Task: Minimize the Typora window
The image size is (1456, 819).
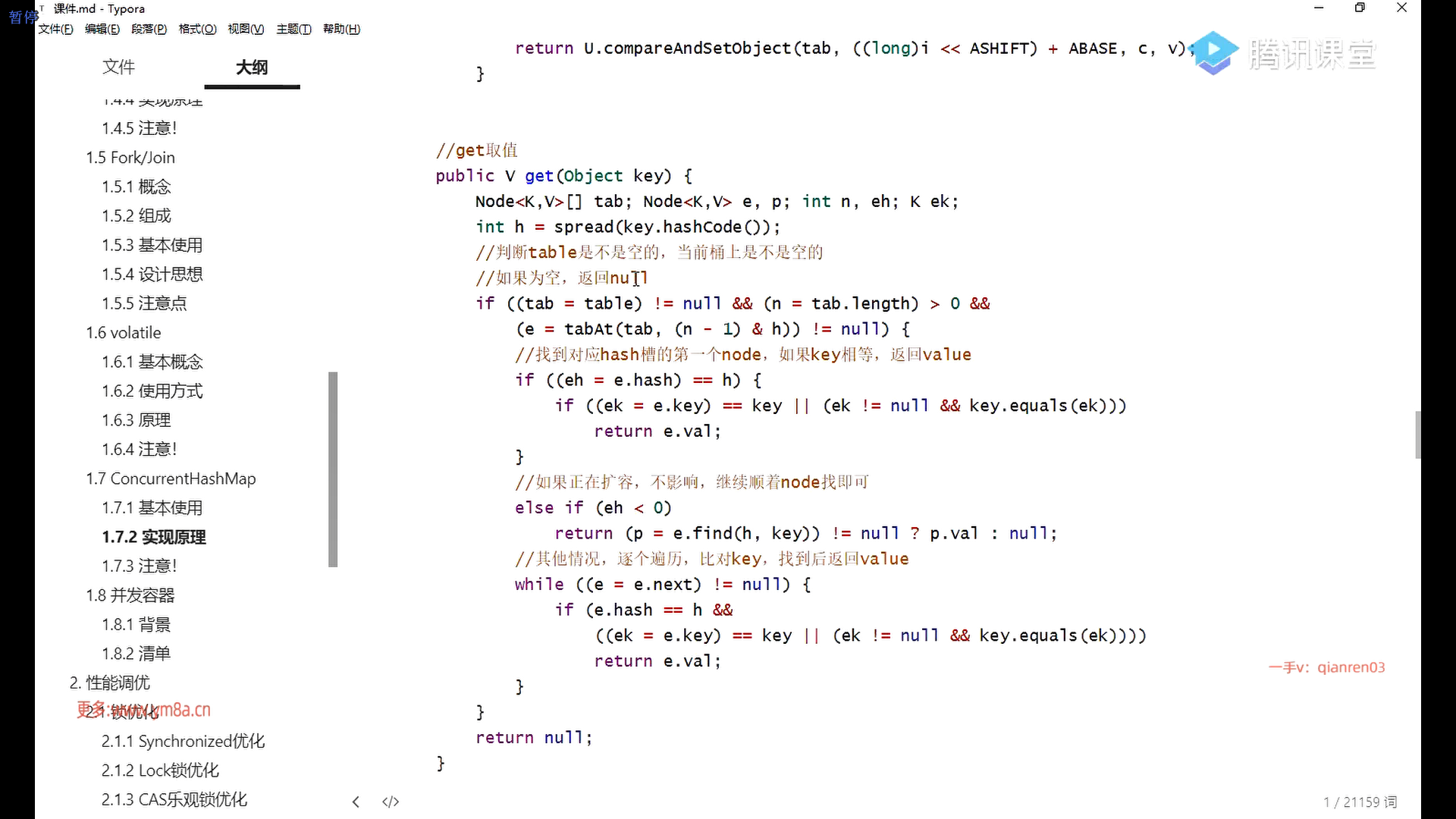Action: tap(1319, 8)
